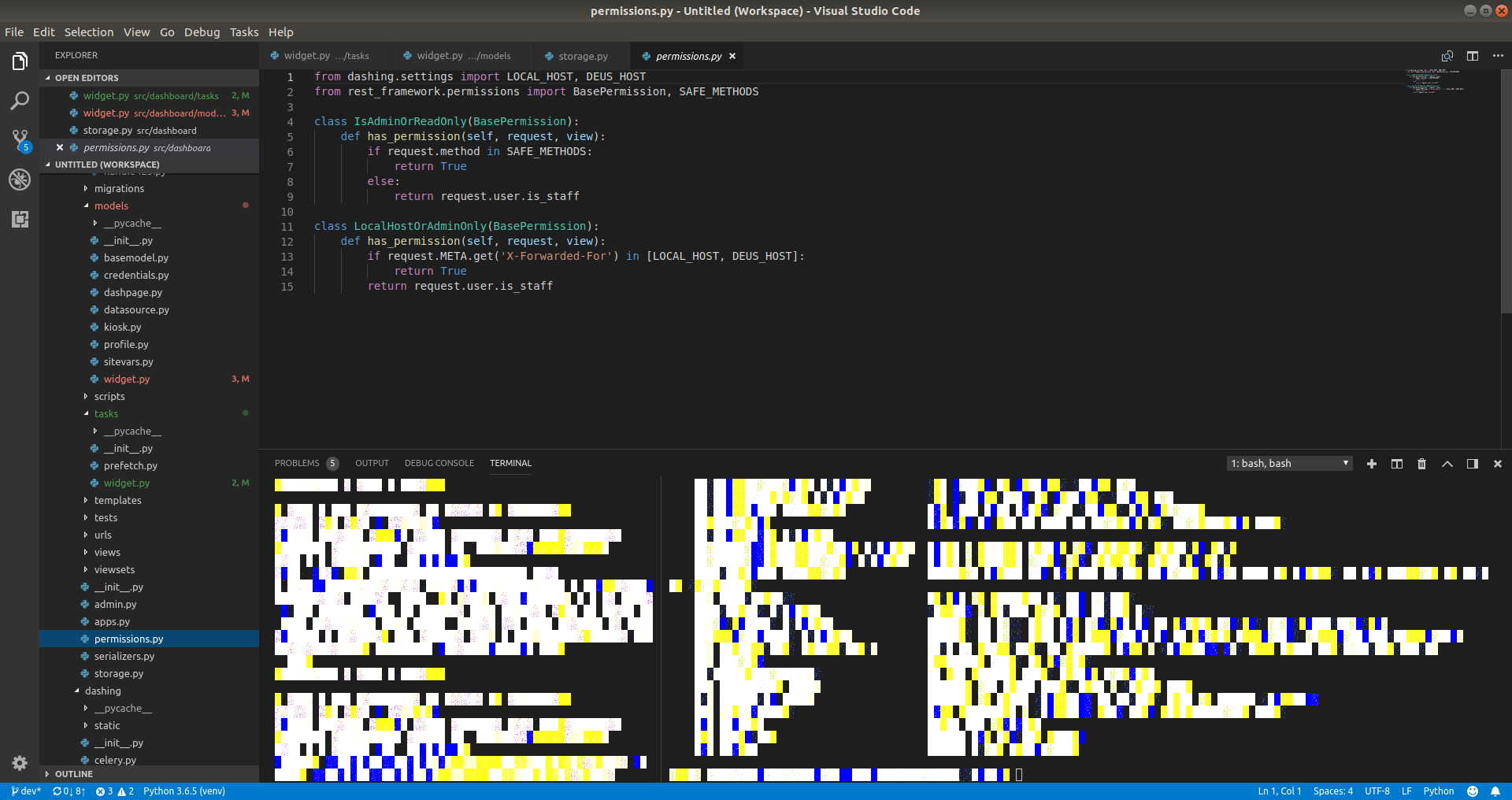Select the Python 3.6.5 (venv) interpreter
This screenshot has width=1512, height=800.
183,791
